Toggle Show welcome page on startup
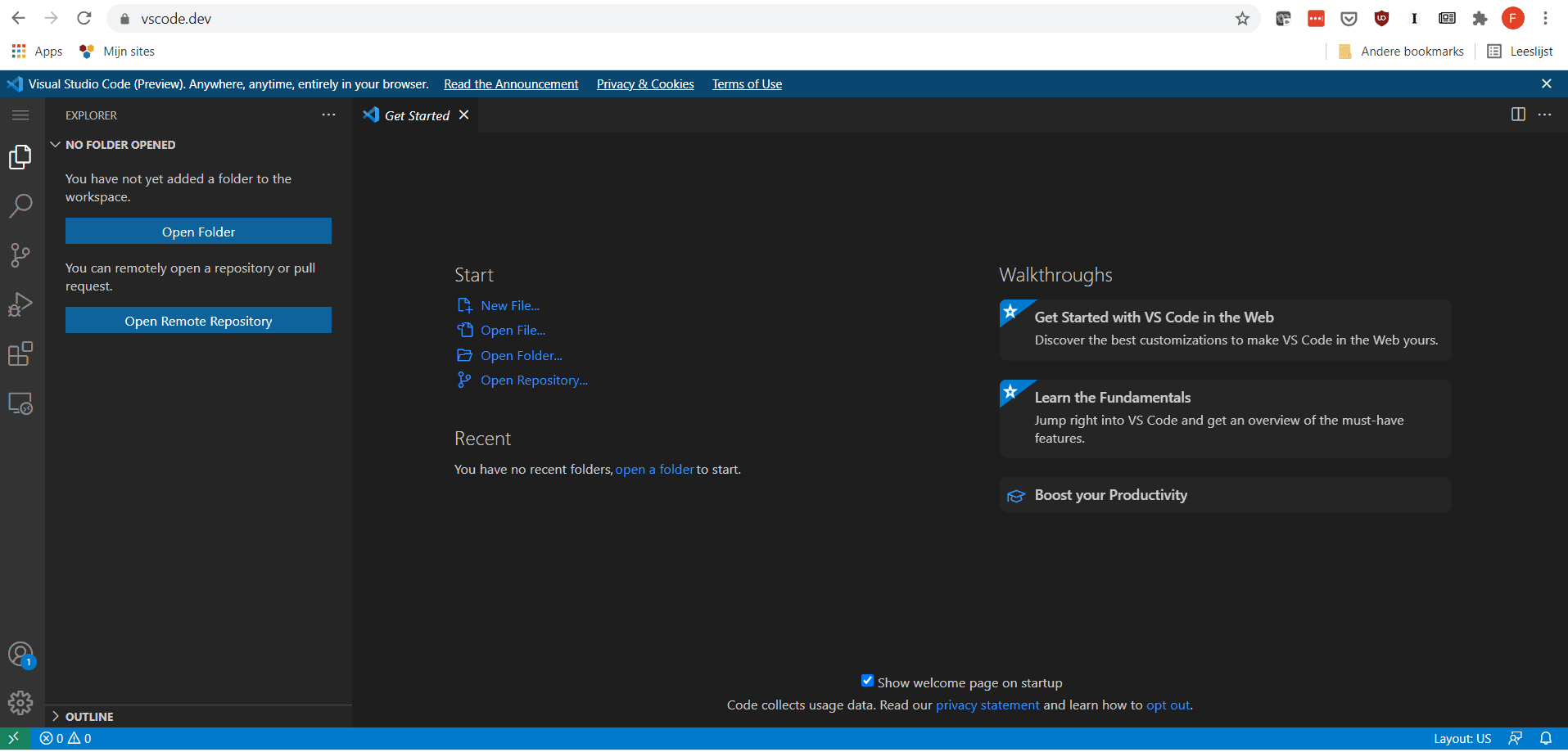Image resolution: width=1568 pixels, height=752 pixels. [867, 681]
